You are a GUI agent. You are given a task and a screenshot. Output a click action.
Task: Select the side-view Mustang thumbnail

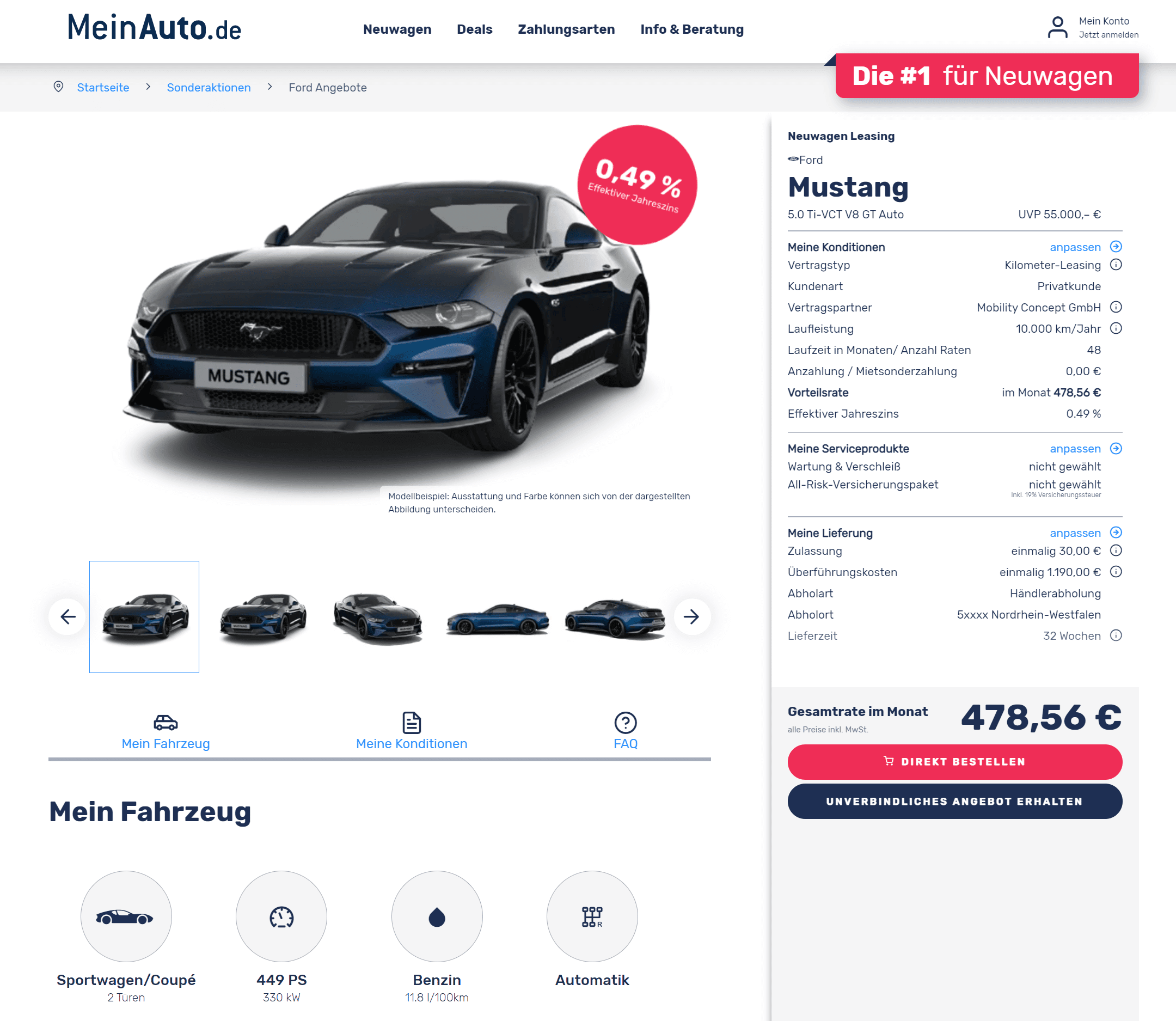click(498, 618)
